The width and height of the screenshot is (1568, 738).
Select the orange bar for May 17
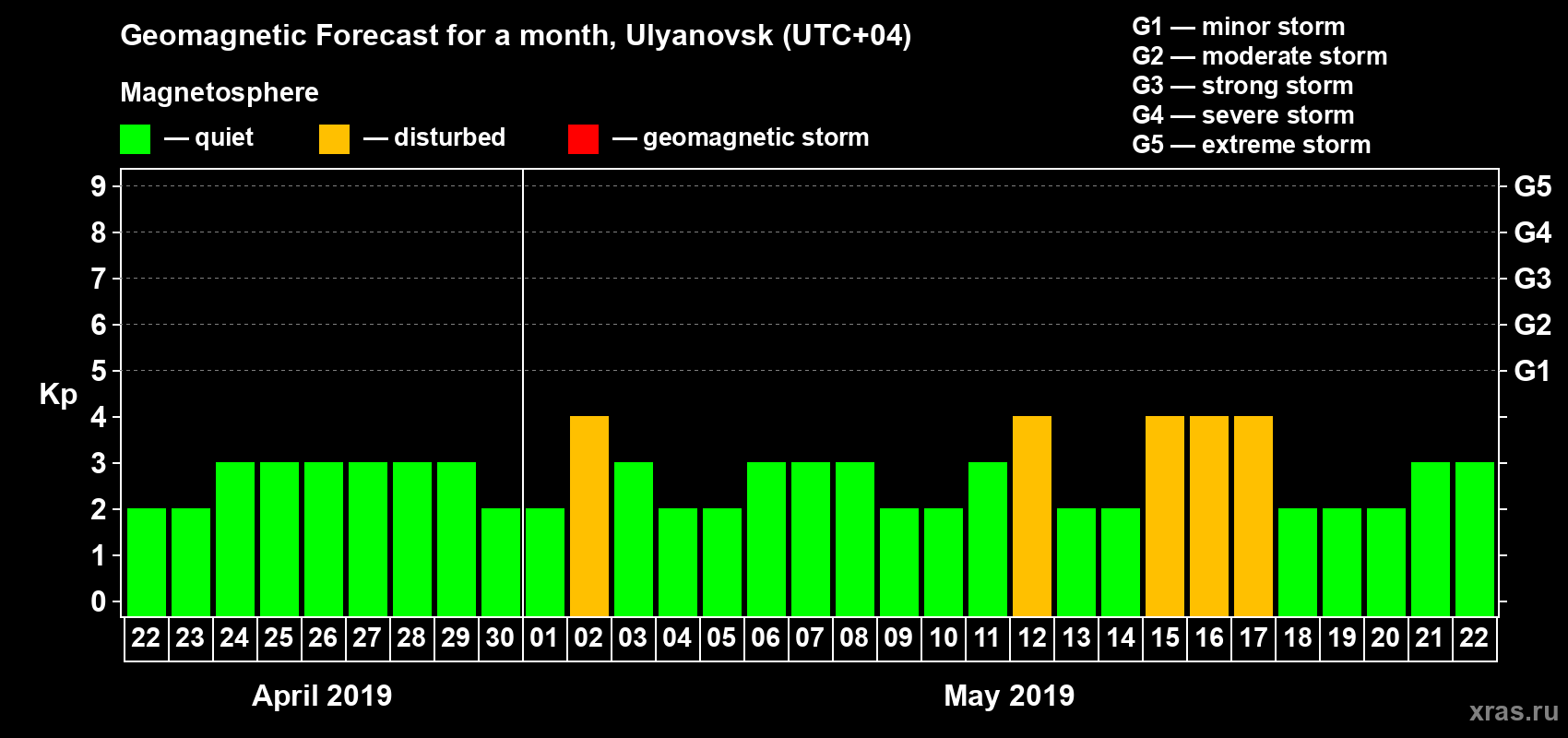1253,517
